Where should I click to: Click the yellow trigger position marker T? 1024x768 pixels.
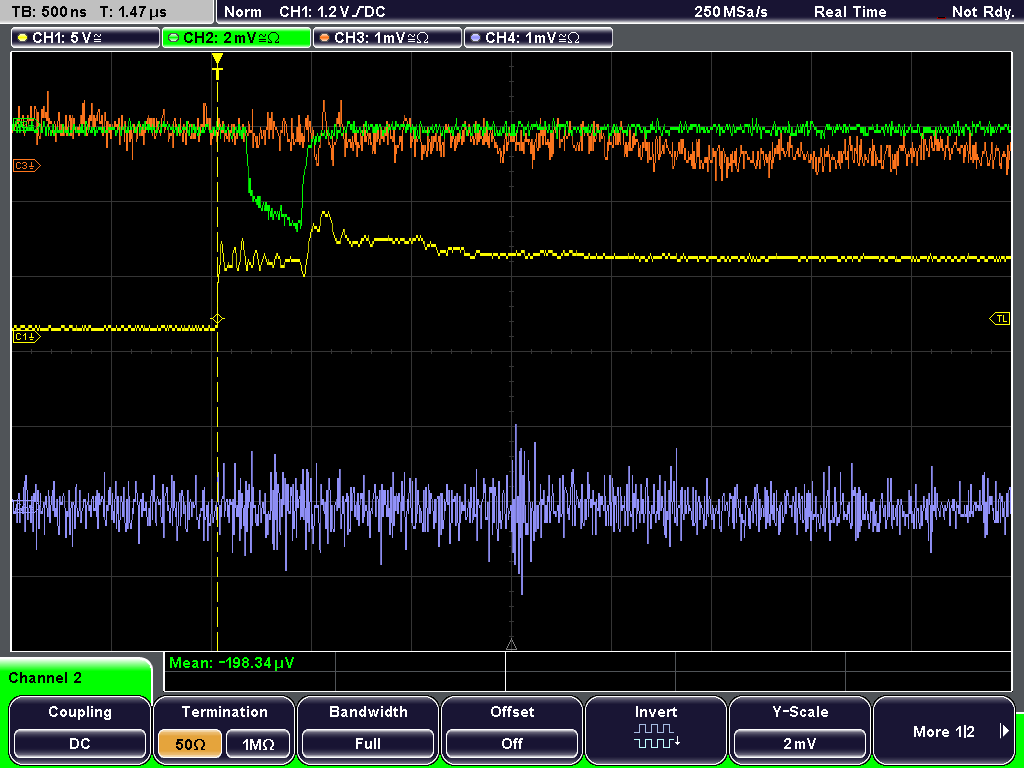(x=217, y=67)
